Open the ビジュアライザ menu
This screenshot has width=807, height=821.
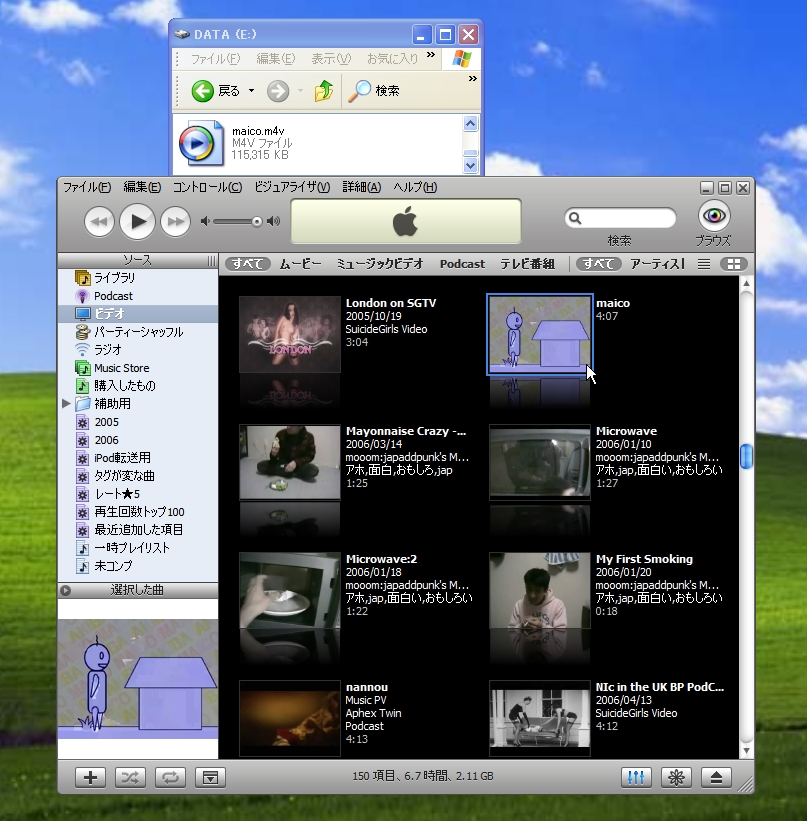click(292, 187)
